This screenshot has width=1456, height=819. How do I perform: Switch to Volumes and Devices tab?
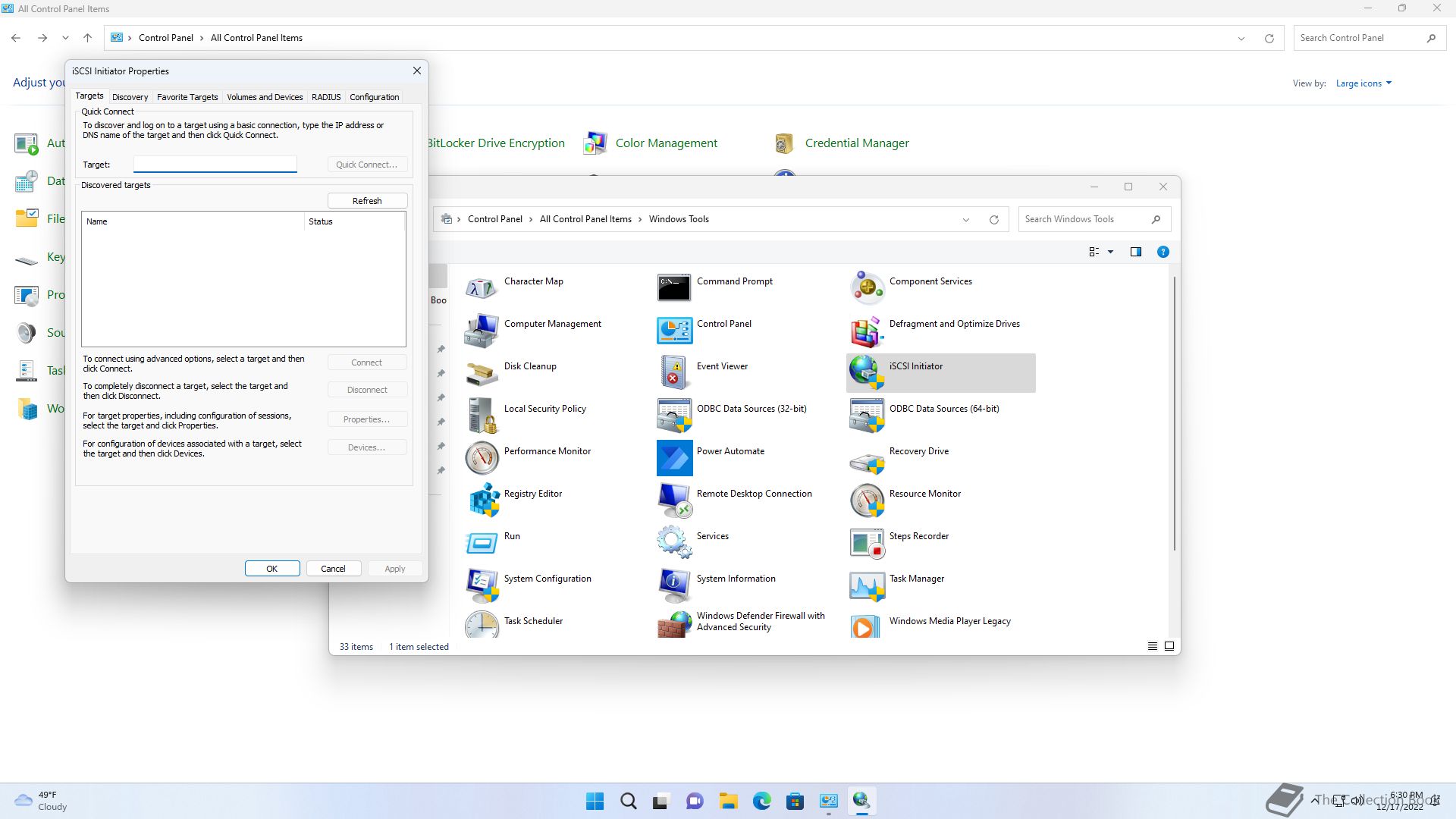[x=265, y=97]
